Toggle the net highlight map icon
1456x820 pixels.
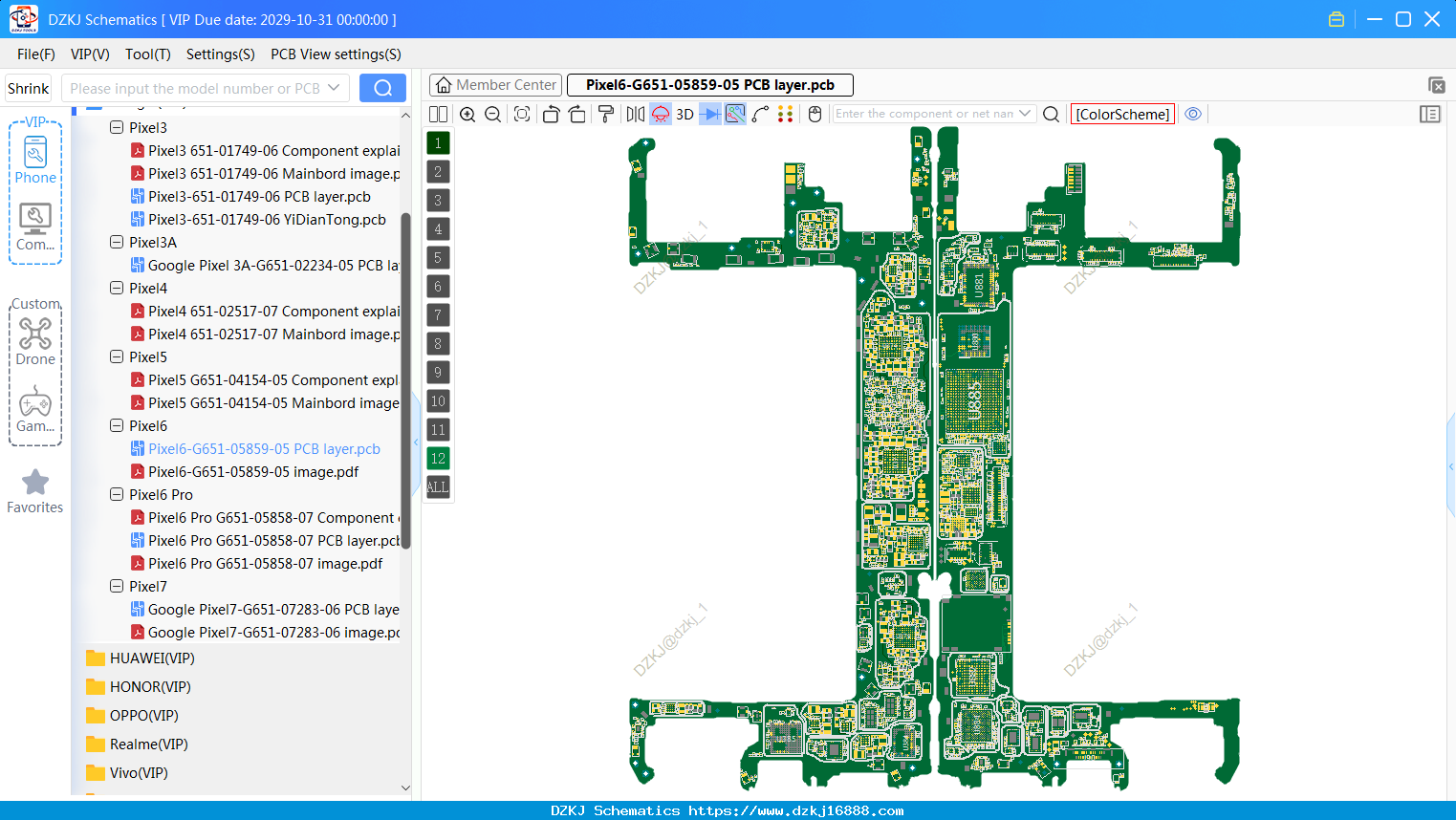735,114
